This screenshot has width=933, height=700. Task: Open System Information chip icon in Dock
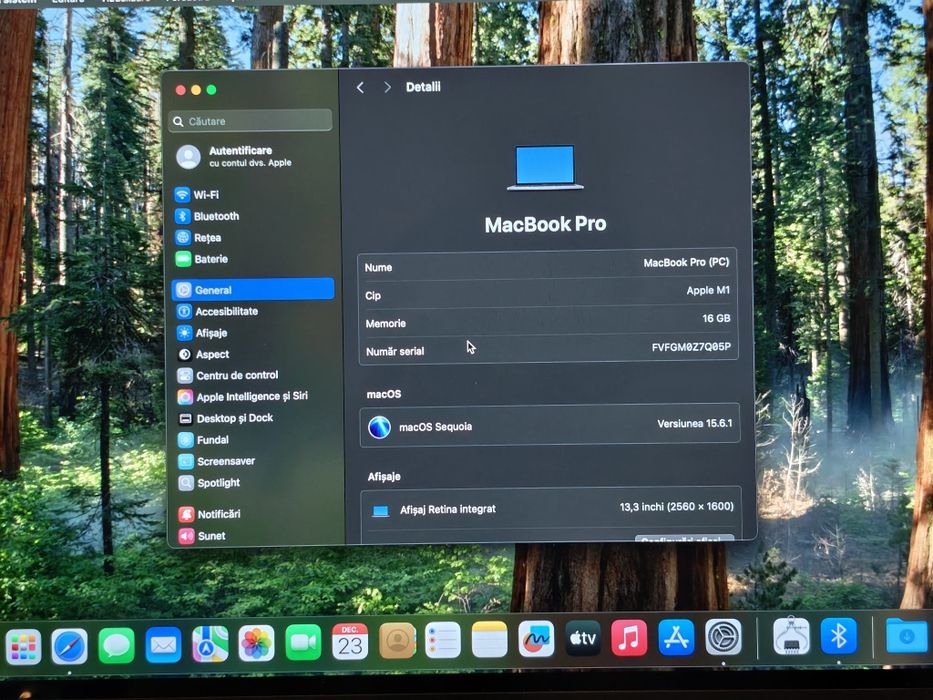(x=791, y=636)
